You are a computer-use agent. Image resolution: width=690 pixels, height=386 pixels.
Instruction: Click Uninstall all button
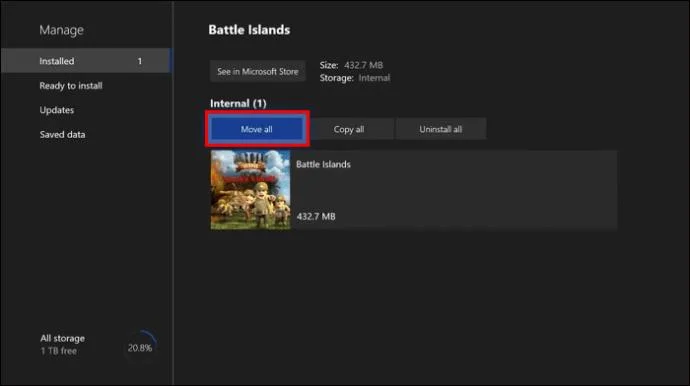[440, 129]
